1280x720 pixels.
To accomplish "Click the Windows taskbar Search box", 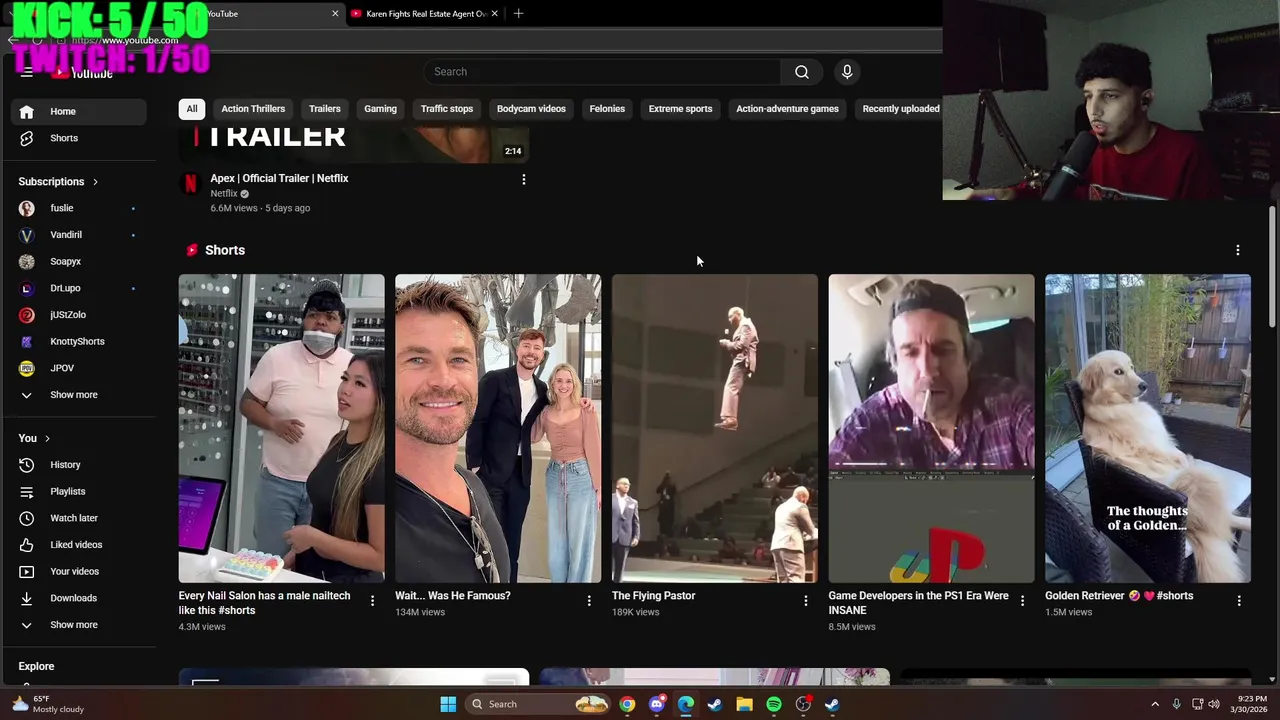I will pos(539,704).
